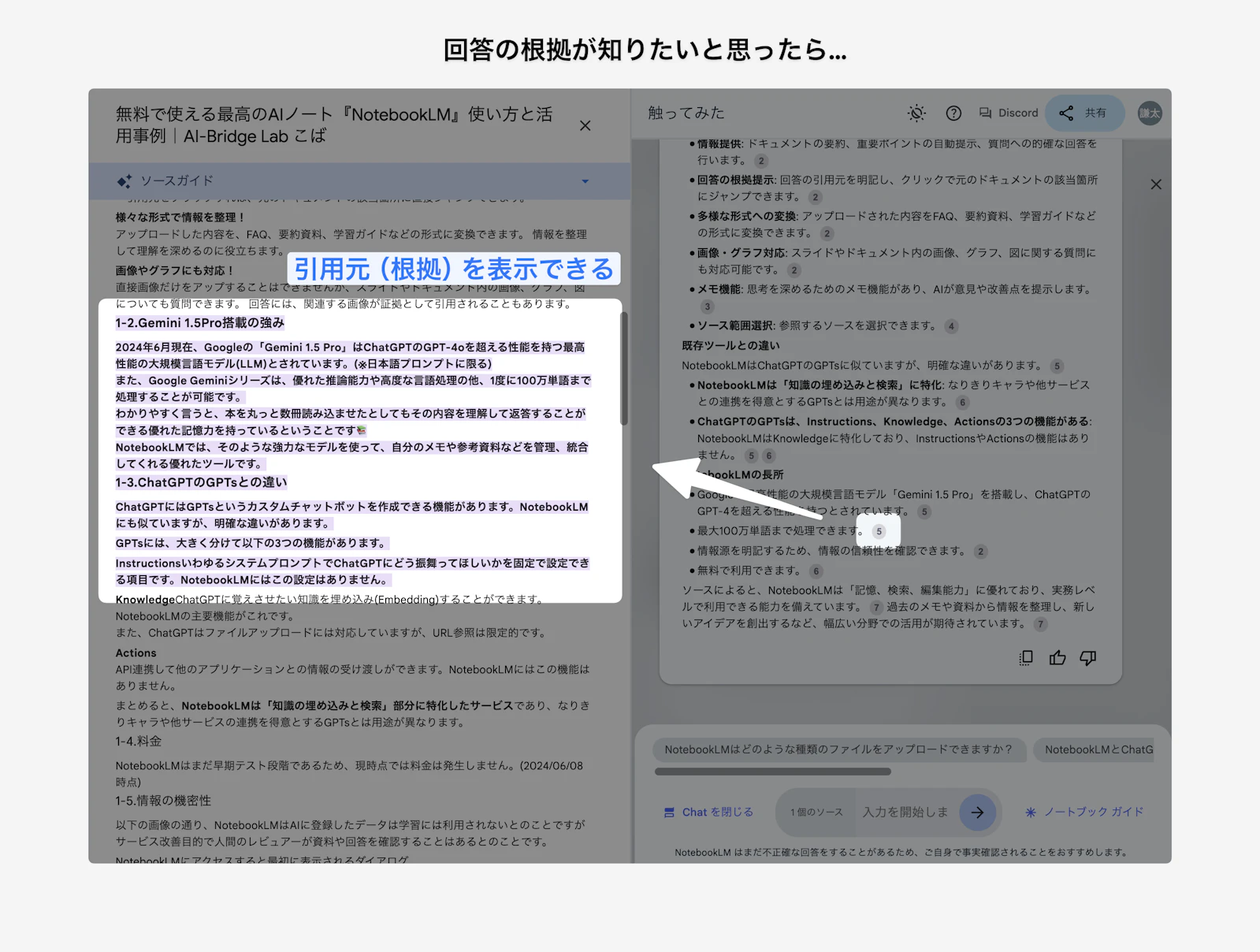Close the source viewer panel

click(585, 126)
